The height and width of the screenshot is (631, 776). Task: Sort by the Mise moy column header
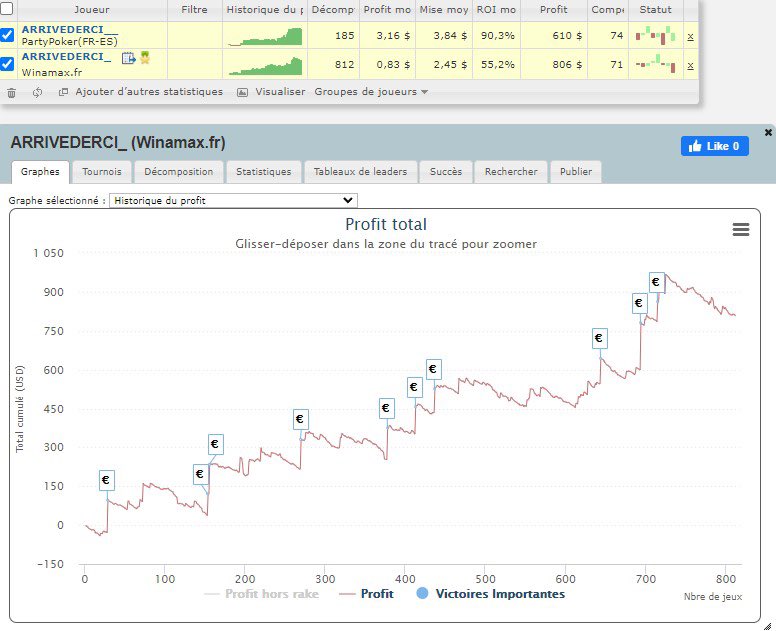(443, 9)
